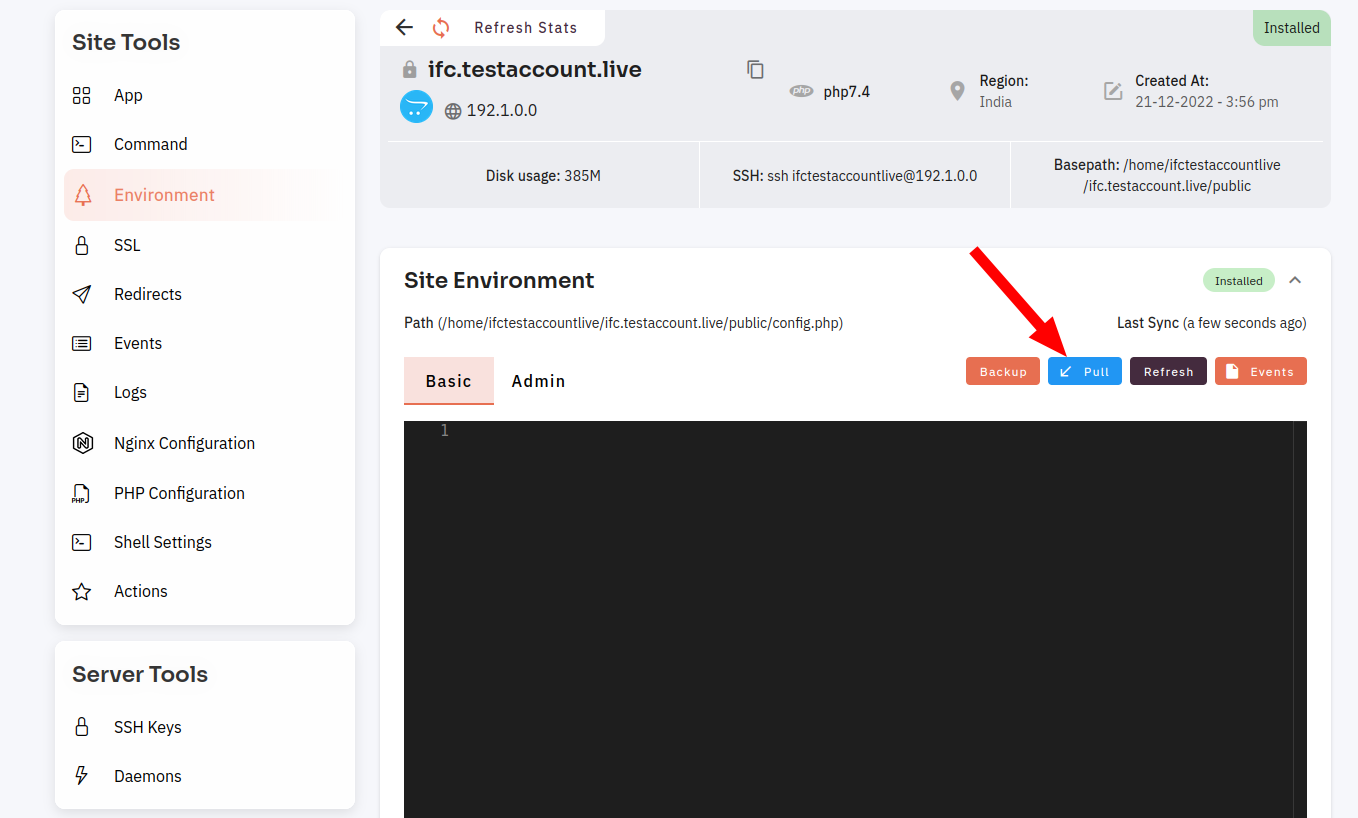Viewport: 1358px width, 818px height.
Task: Click the Nginx Configuration hexagon icon
Action: tap(82, 443)
